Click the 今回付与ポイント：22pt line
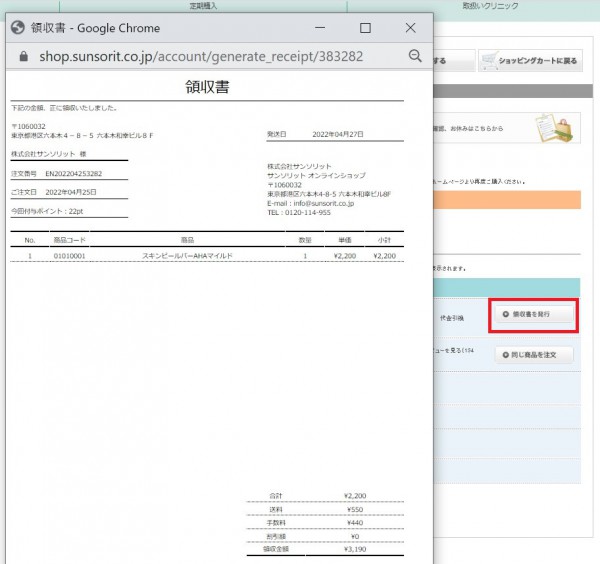This screenshot has width=600, height=564. click(47, 211)
